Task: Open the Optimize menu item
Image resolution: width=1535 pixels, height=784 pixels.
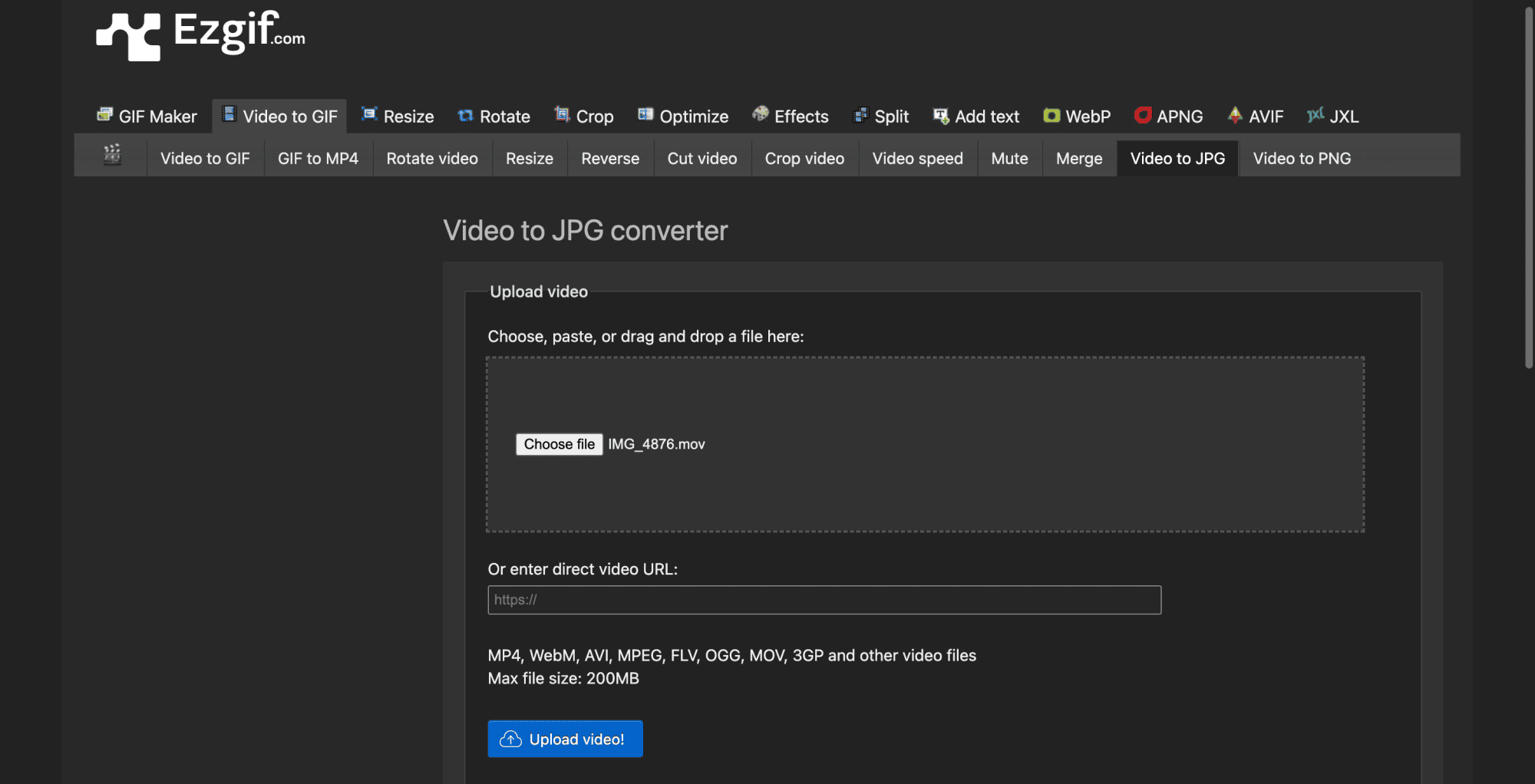Action: (683, 117)
